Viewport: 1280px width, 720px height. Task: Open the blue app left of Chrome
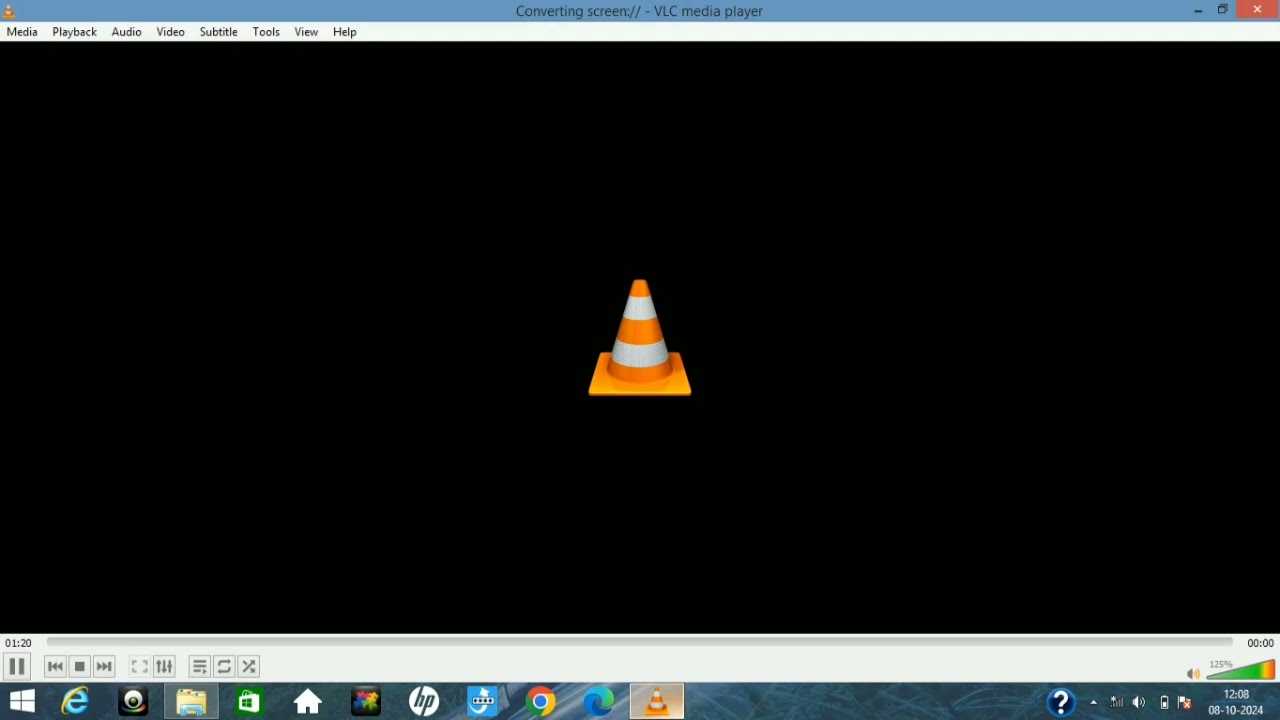(x=483, y=702)
